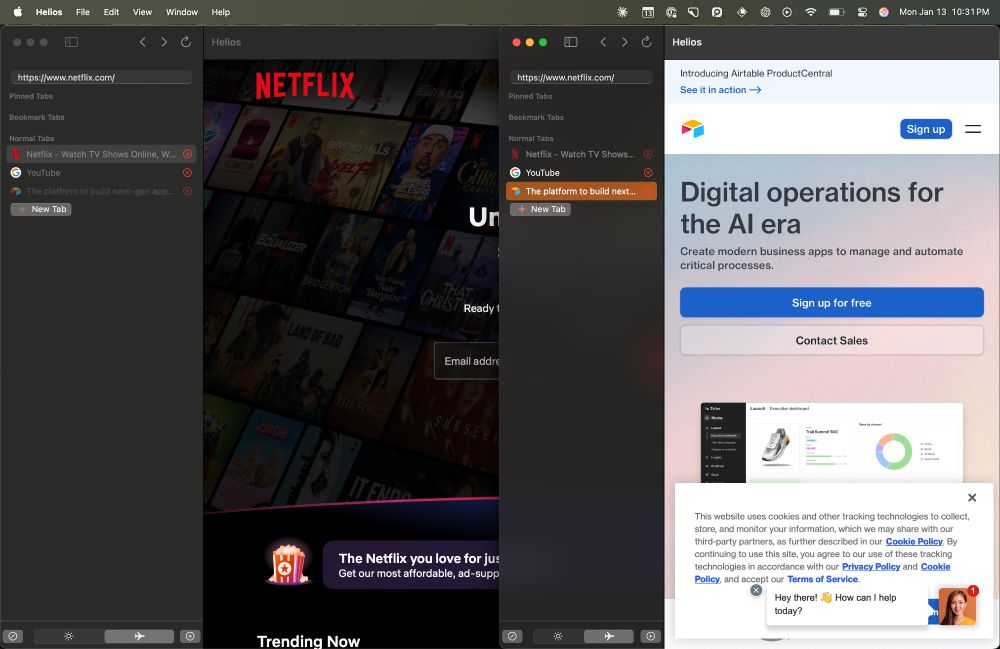Click the circled plus icon in right sidebar bottom
This screenshot has height=649, width=1000.
pyautogui.click(x=651, y=636)
